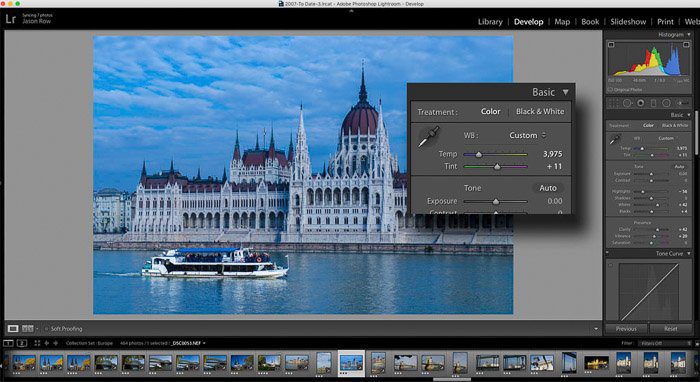The height and width of the screenshot is (382, 700).
Task: Choose the Red Eye Correction tool
Action: click(640, 103)
